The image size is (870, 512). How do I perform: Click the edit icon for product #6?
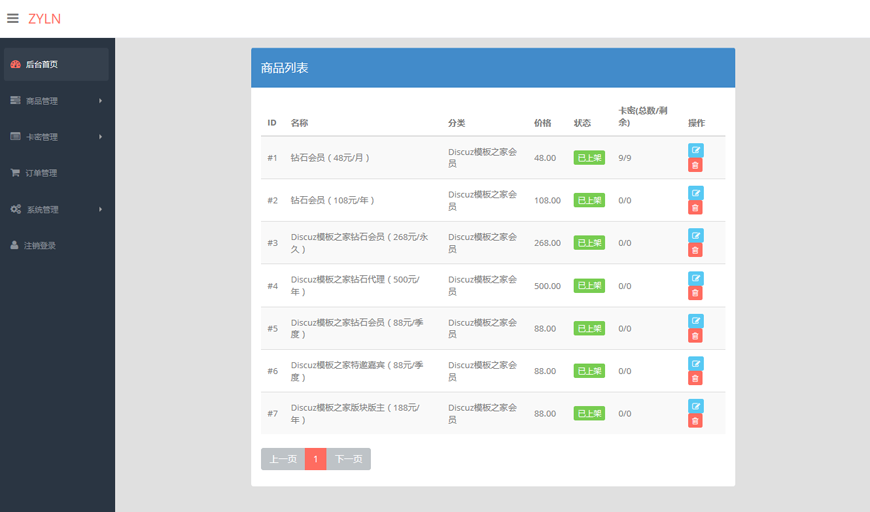[695, 364]
